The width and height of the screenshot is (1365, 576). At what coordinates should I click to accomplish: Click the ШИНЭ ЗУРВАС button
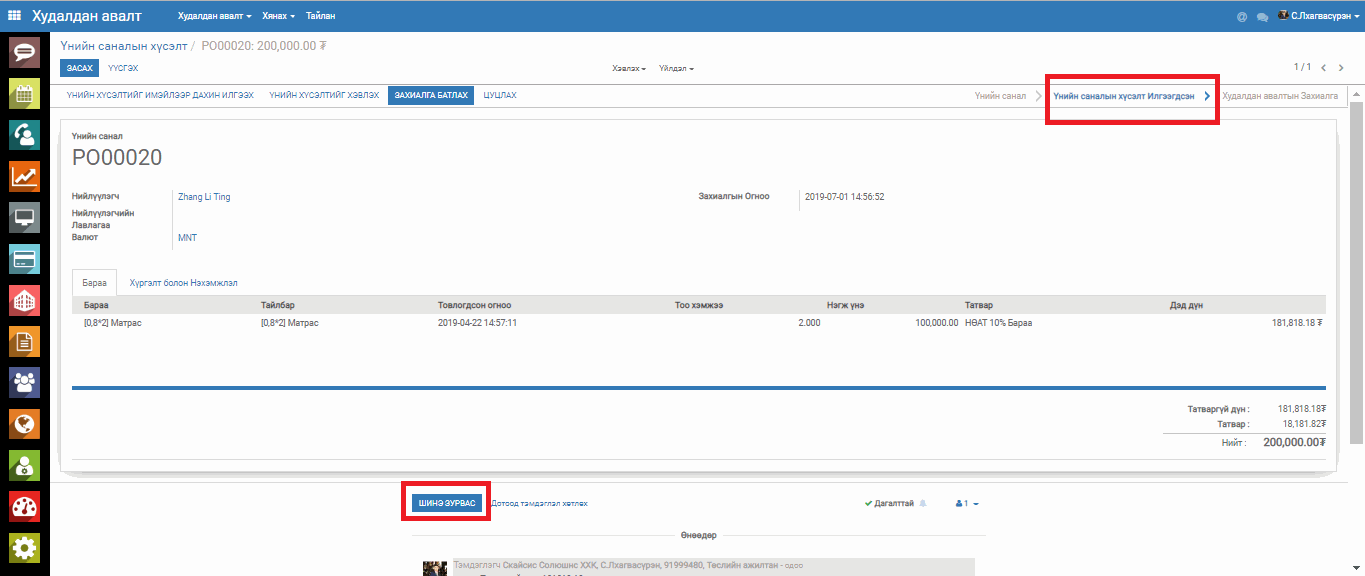(x=447, y=503)
